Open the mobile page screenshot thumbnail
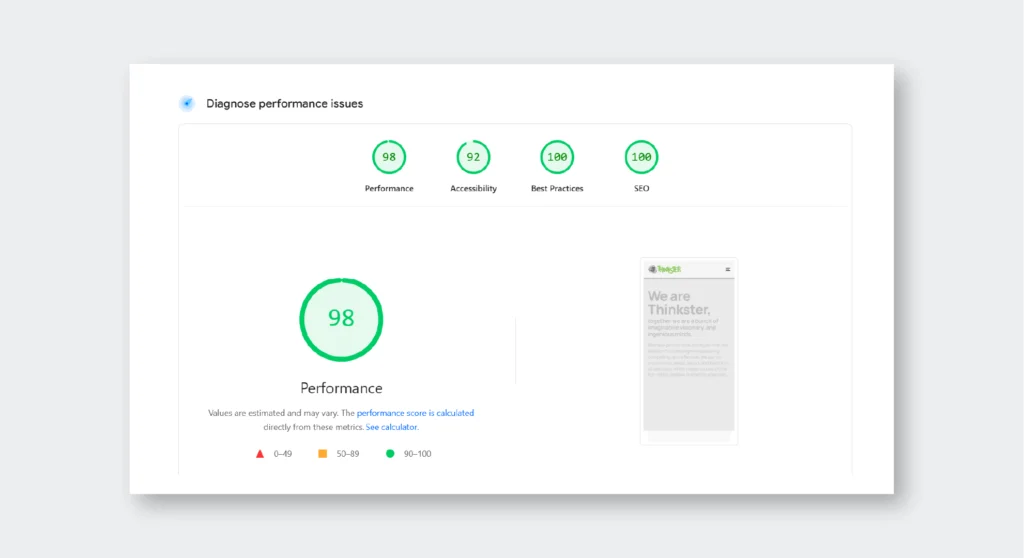1024x558 pixels. tap(689, 352)
